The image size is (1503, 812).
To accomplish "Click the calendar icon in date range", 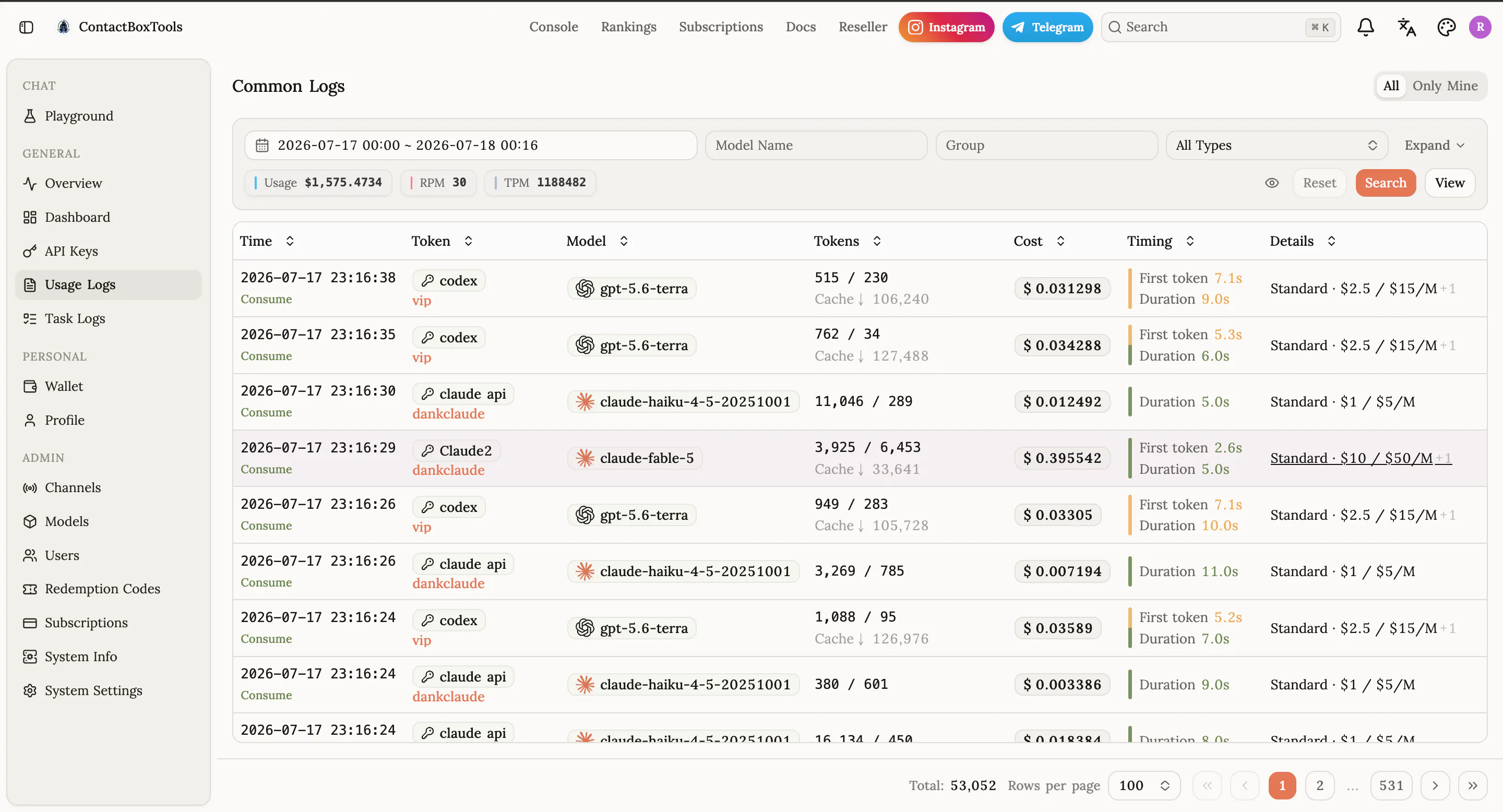I will tap(263, 145).
